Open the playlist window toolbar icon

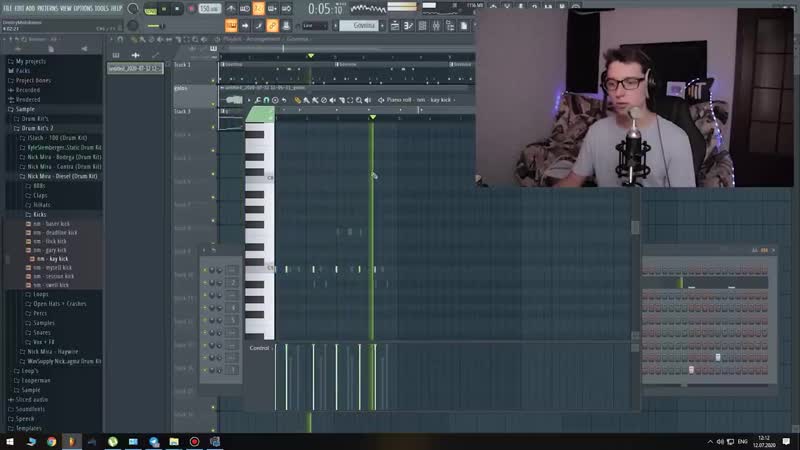(395, 26)
